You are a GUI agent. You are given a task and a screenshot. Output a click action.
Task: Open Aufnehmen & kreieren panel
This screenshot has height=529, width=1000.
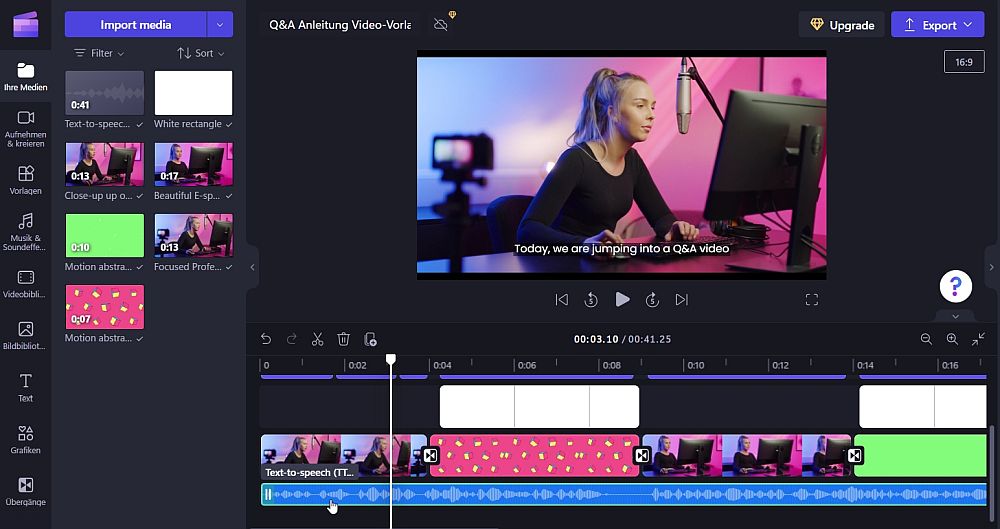click(26, 128)
